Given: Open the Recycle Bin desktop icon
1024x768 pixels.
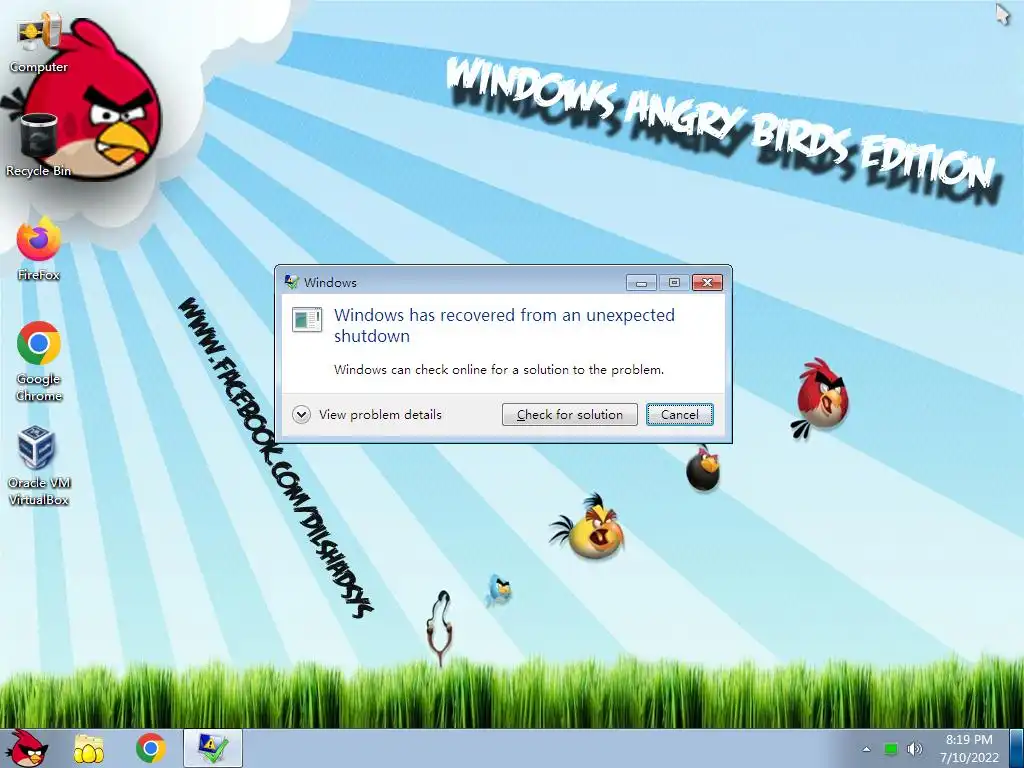Looking at the screenshot, I should tap(39, 145).
